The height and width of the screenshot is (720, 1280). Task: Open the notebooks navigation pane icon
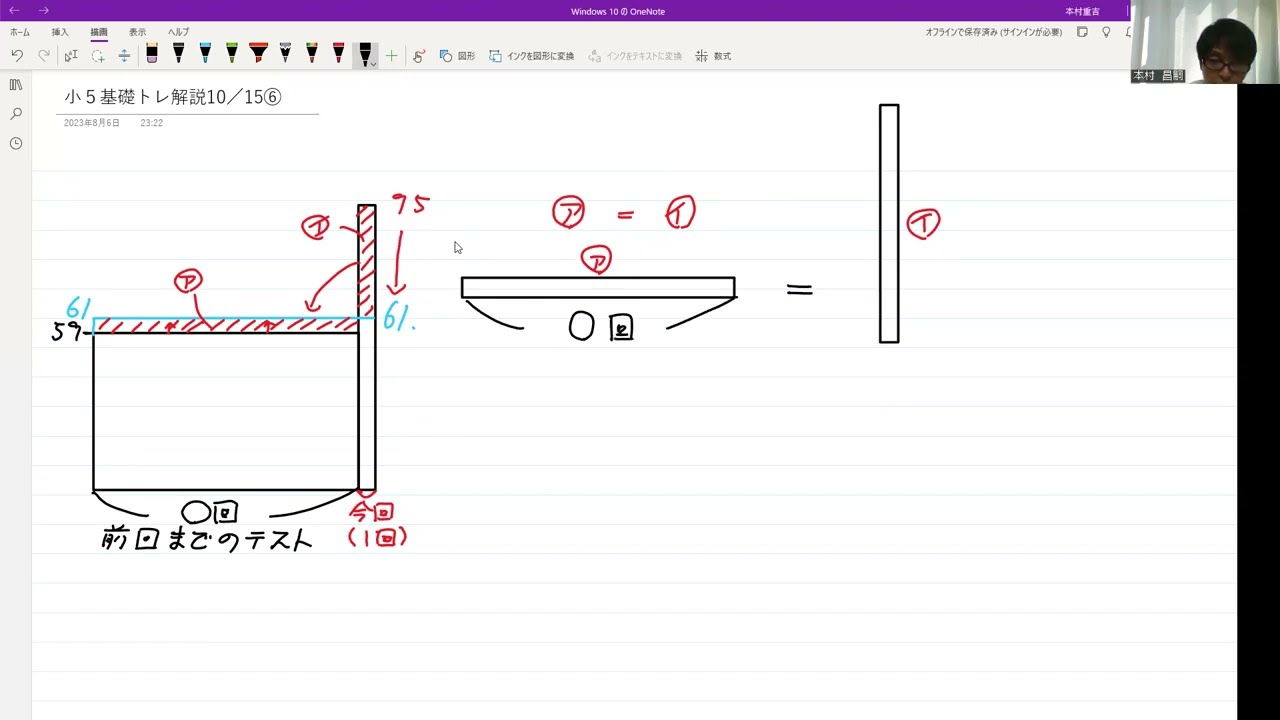16,85
